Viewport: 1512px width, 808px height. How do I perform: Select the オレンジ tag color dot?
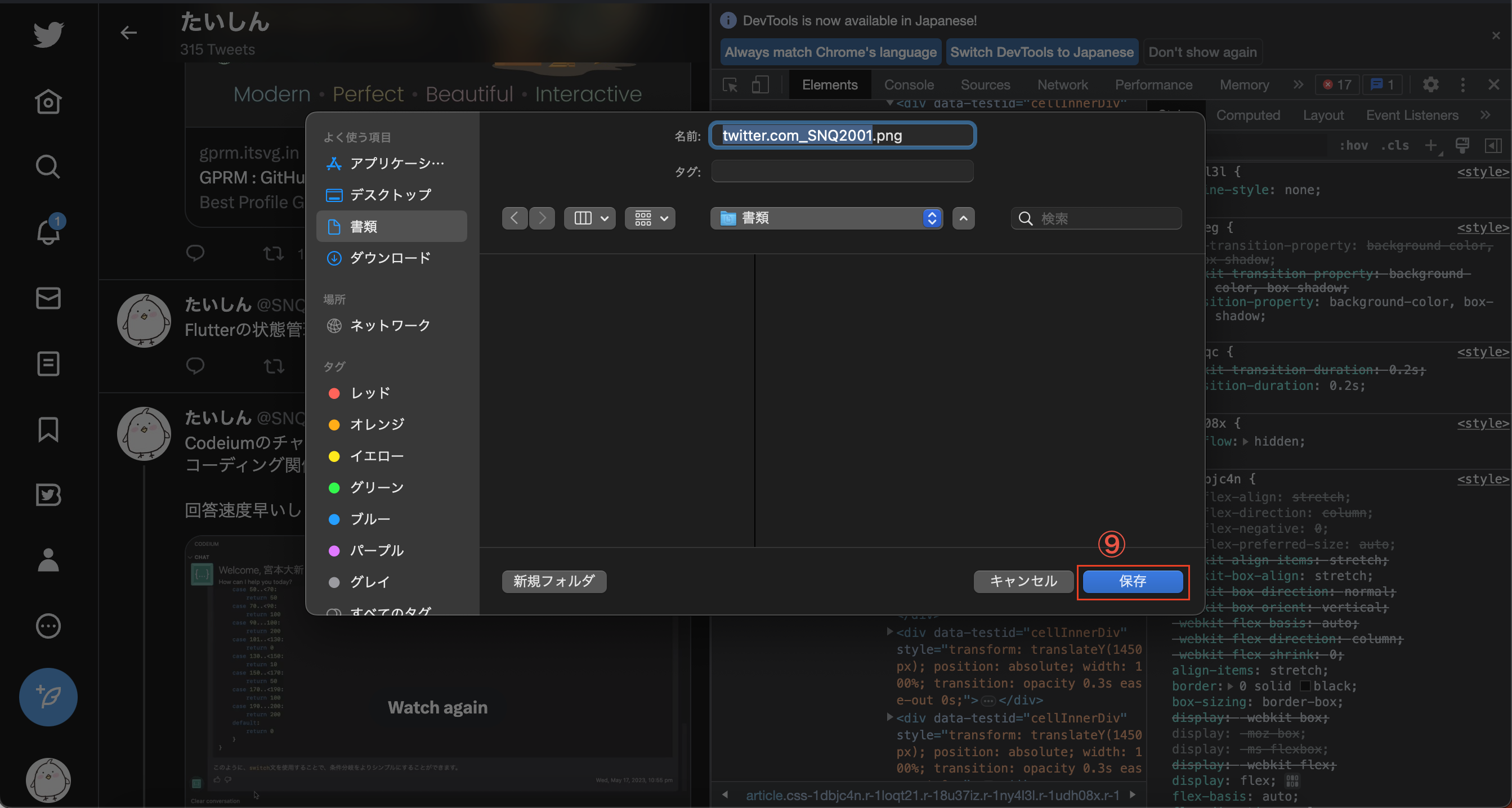click(334, 425)
